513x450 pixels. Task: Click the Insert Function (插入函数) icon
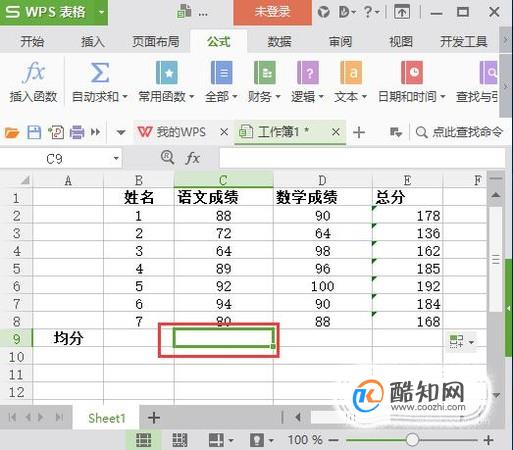point(34,72)
